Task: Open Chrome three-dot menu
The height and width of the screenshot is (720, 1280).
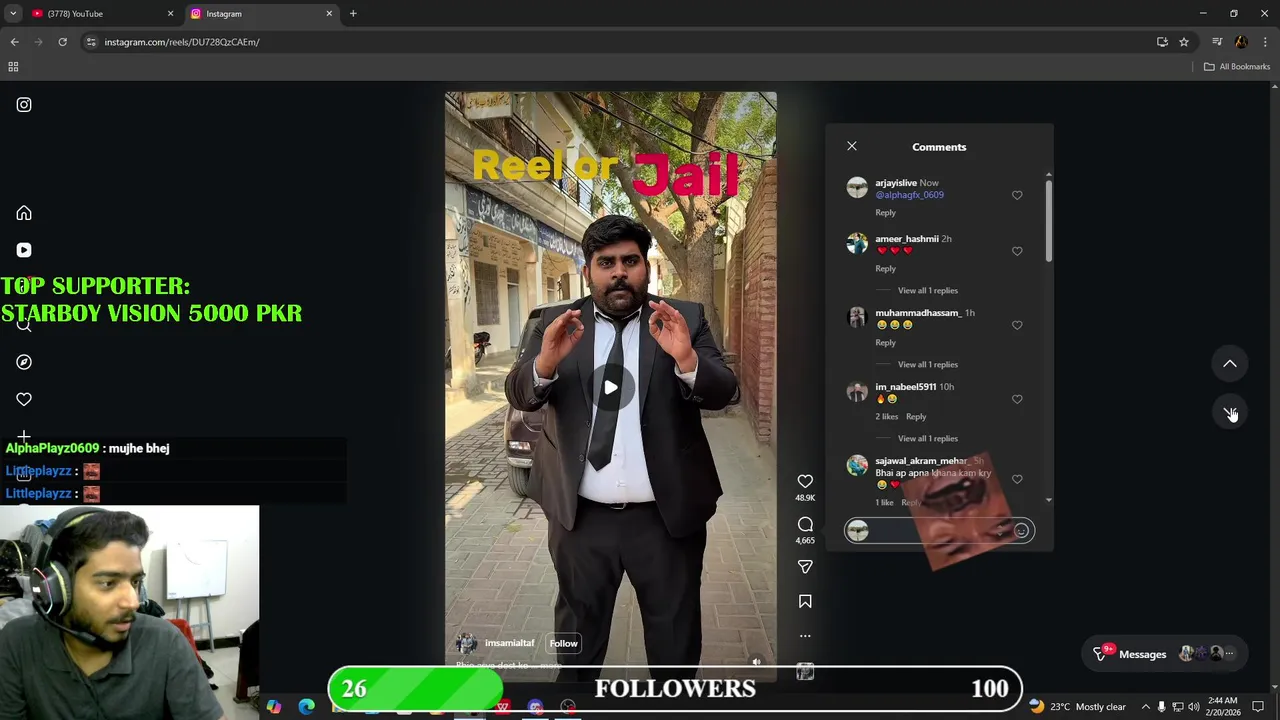Action: tap(1265, 42)
